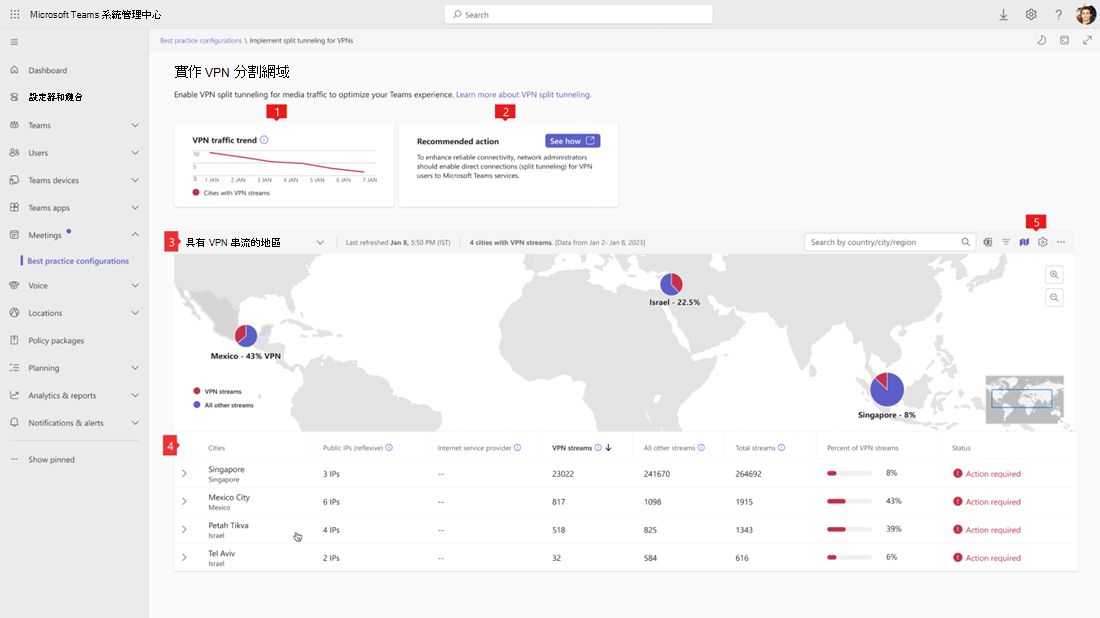Click Petah Tikva 39% progress bar
The image size is (1100, 618).
tap(849, 530)
